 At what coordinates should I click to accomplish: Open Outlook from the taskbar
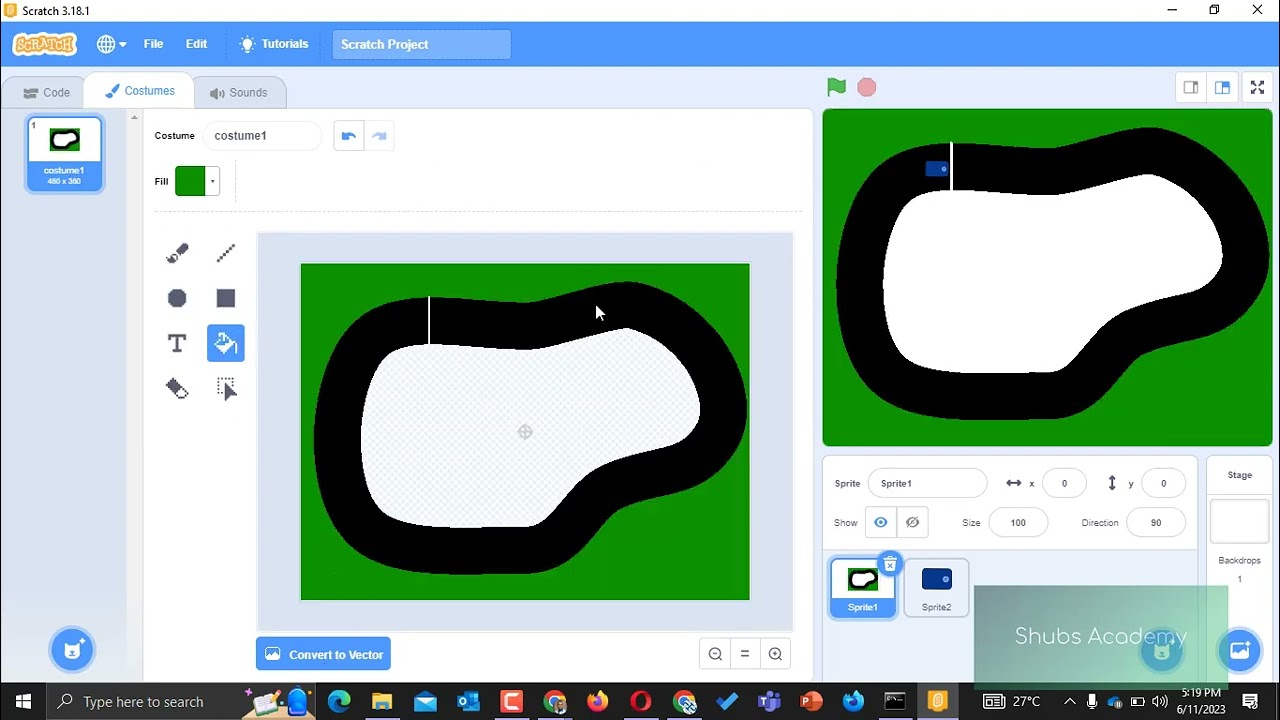pyautogui.click(x=468, y=701)
